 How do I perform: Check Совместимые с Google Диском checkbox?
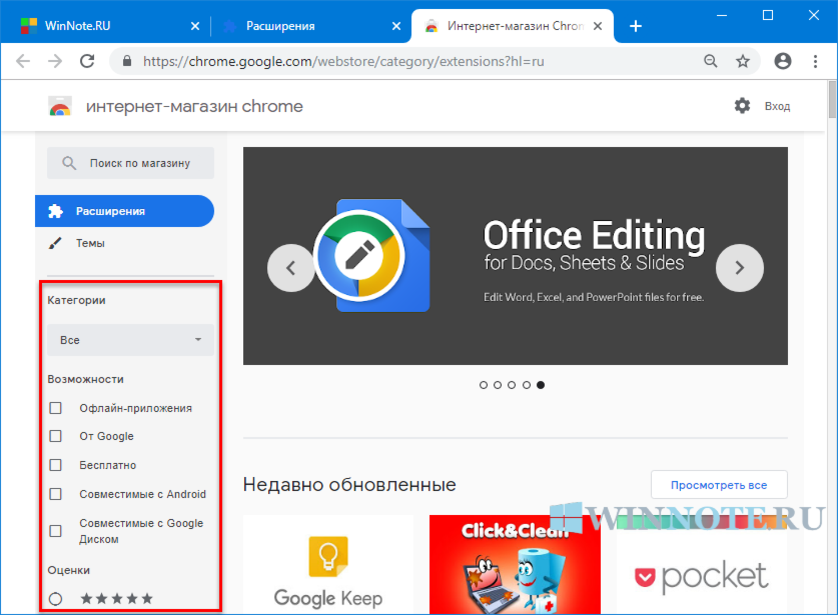click(56, 531)
